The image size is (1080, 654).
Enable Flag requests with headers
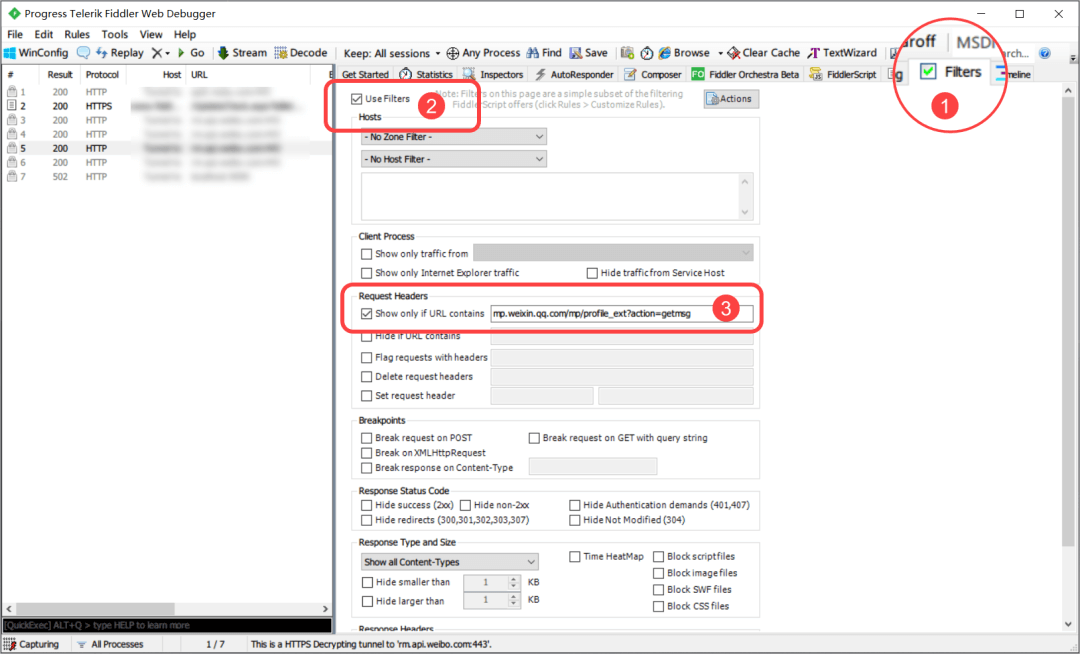tap(366, 358)
